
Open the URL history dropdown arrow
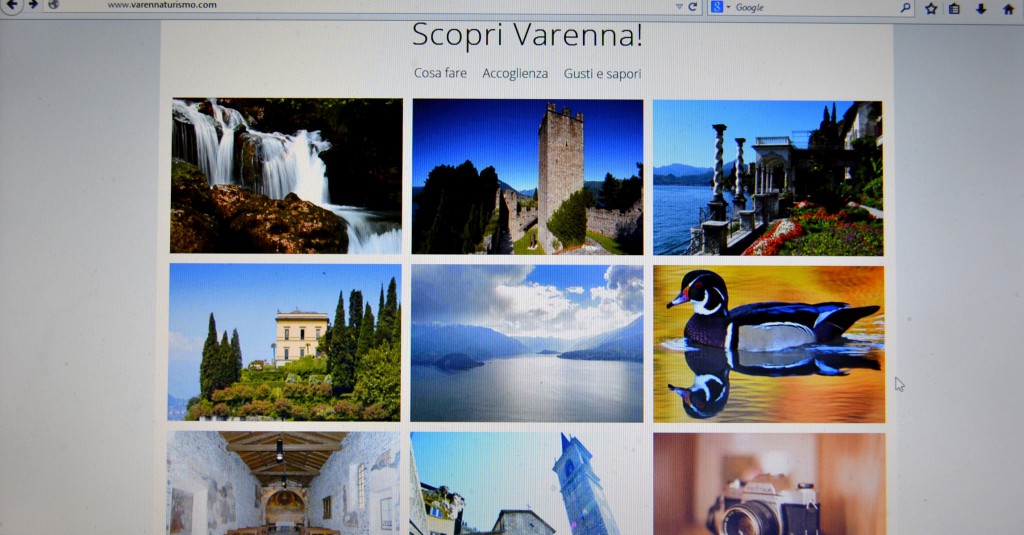(x=679, y=7)
